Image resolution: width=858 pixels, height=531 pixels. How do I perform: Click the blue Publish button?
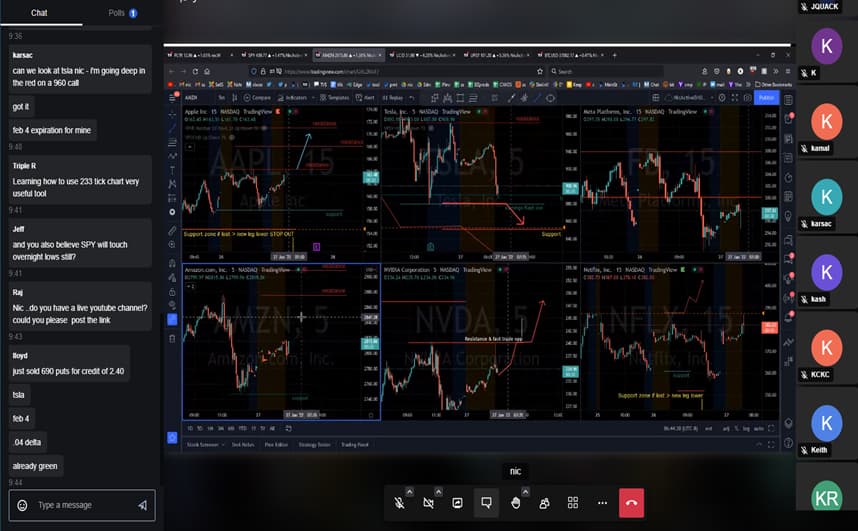click(766, 97)
